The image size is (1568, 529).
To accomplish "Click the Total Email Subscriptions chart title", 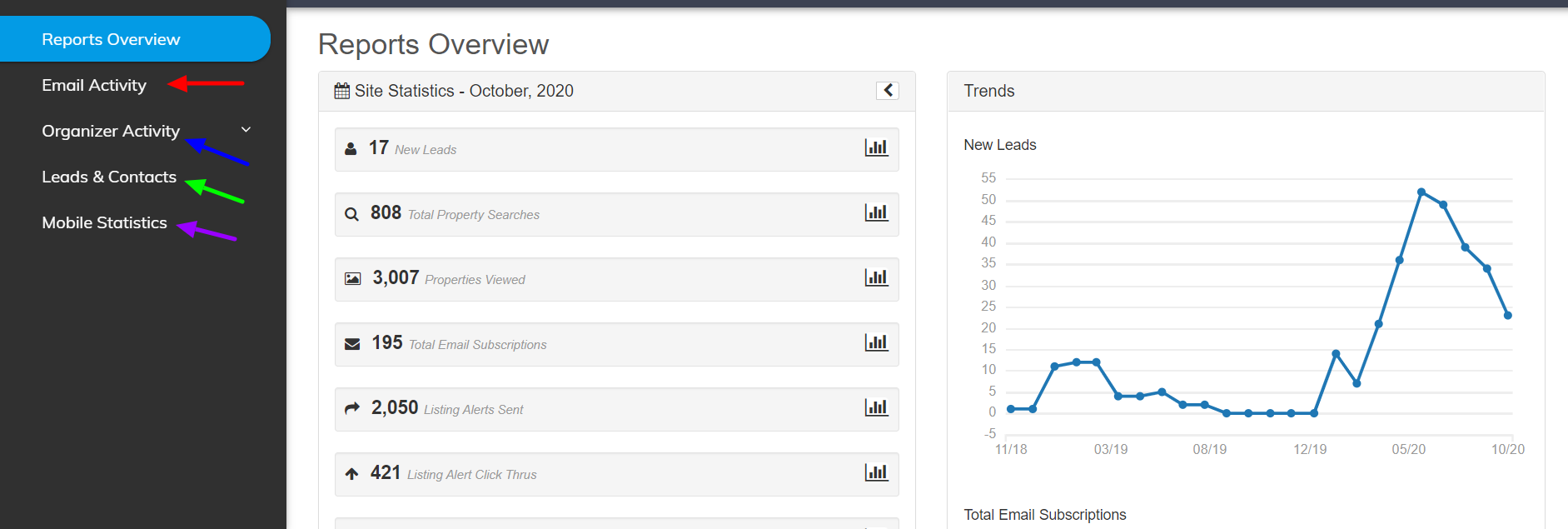I will (x=1045, y=515).
